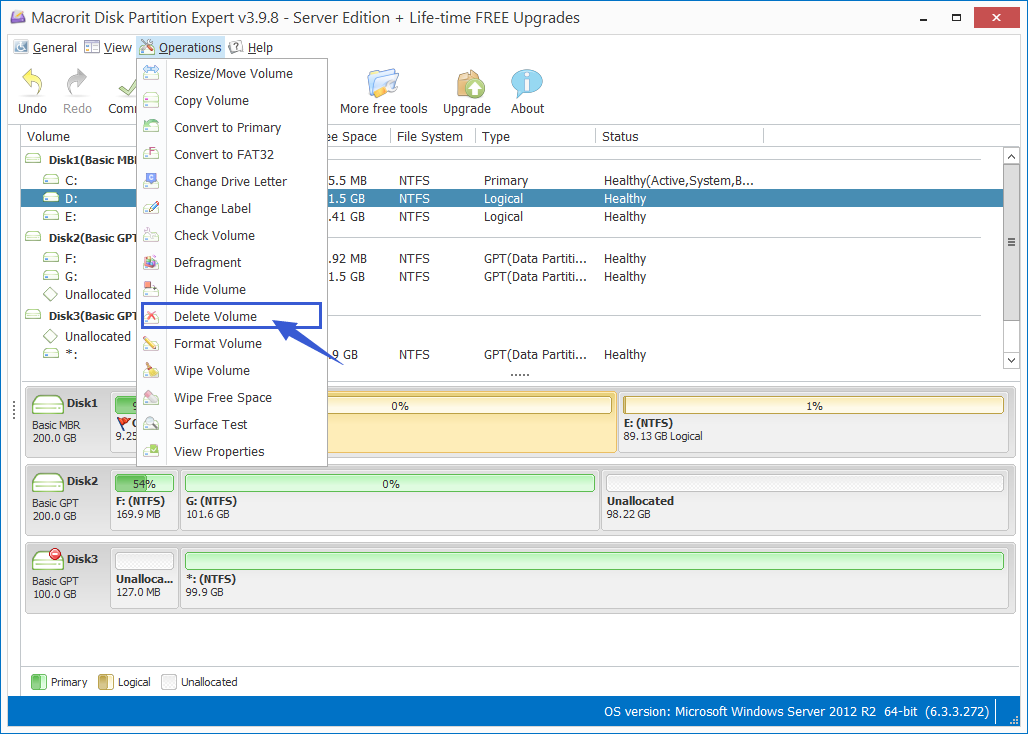This screenshot has width=1028, height=734.
Task: Select F: (NTFS) 169.9 MB partition block
Action: pyautogui.click(x=144, y=500)
